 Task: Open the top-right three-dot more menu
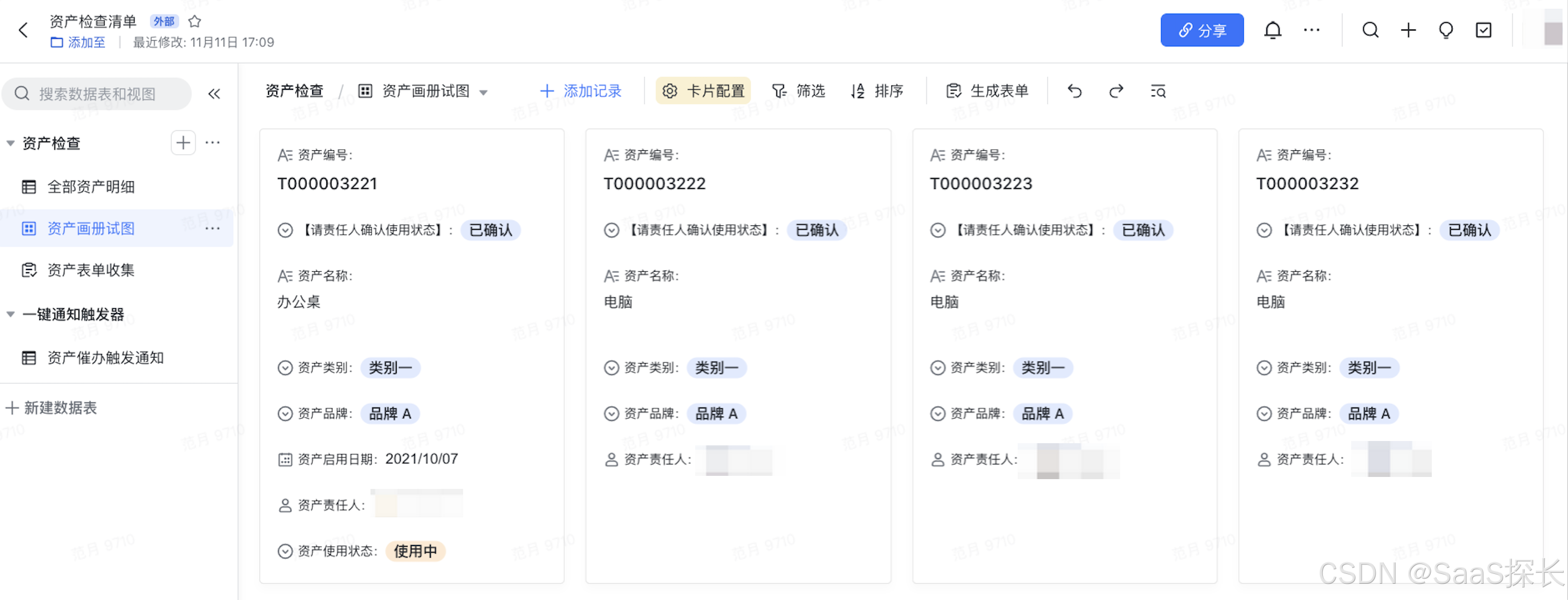click(1311, 30)
